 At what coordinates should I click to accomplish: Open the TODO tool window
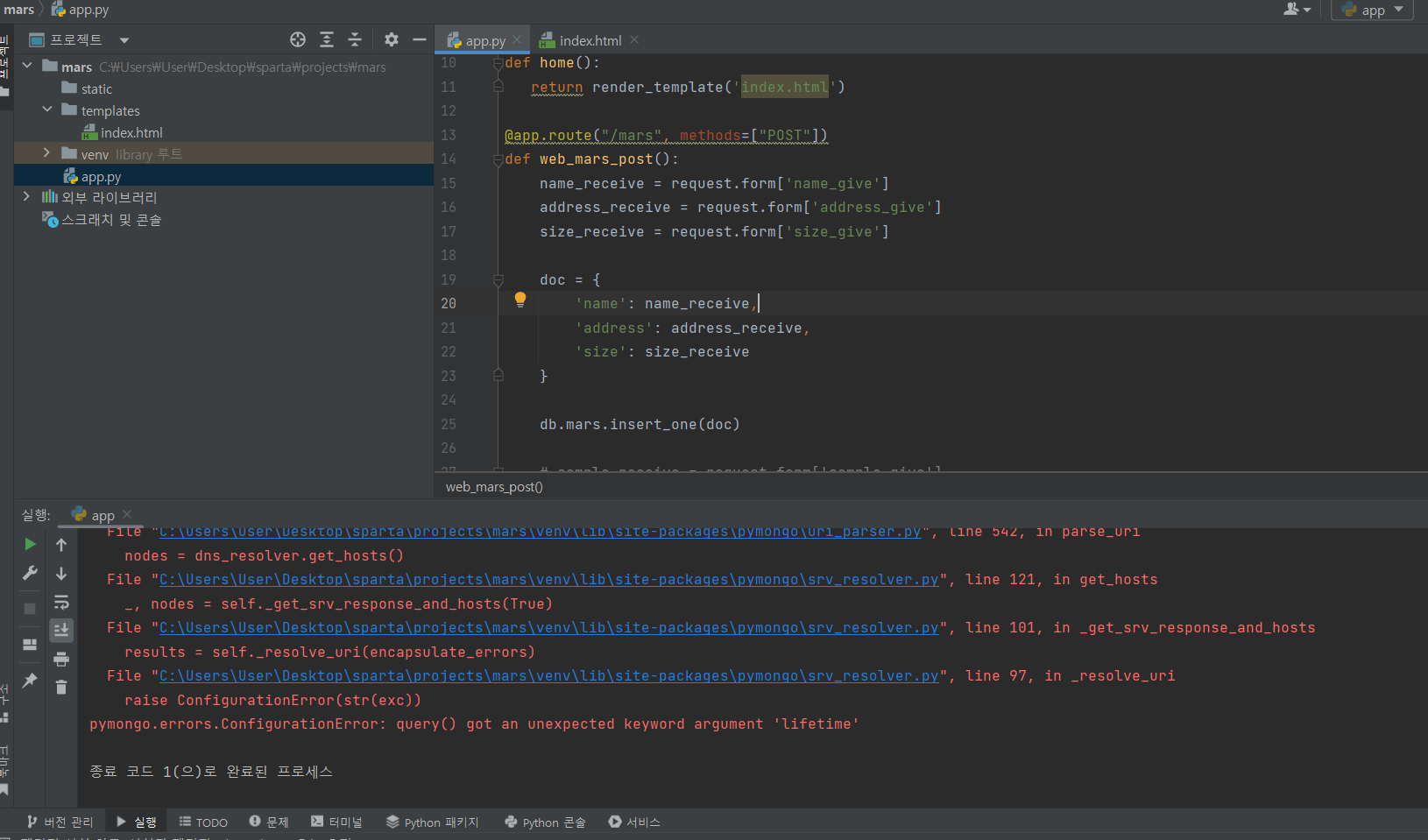pyautogui.click(x=203, y=822)
